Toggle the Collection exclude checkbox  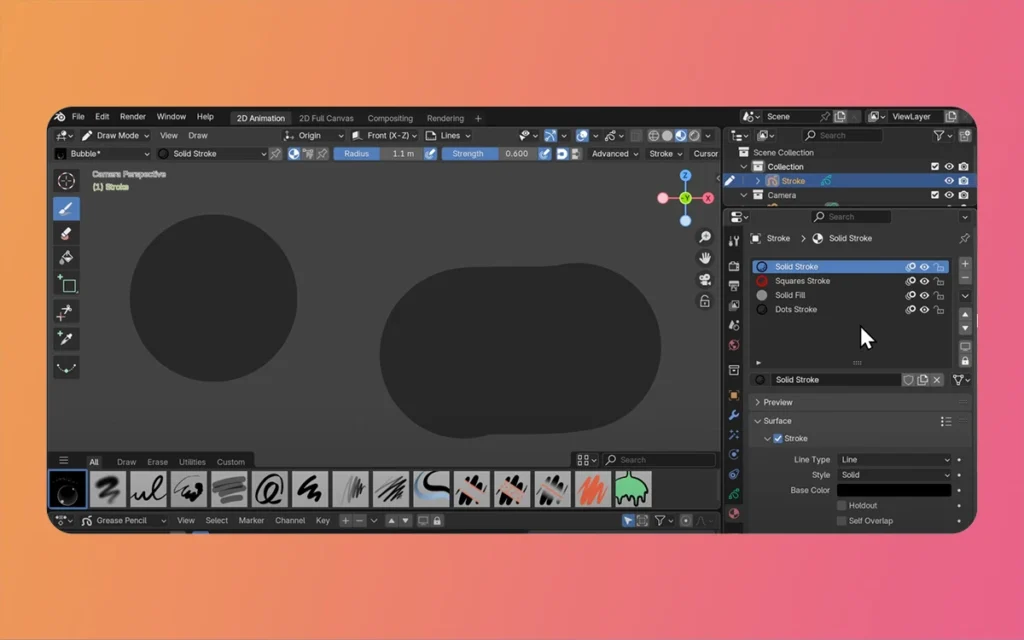point(935,167)
